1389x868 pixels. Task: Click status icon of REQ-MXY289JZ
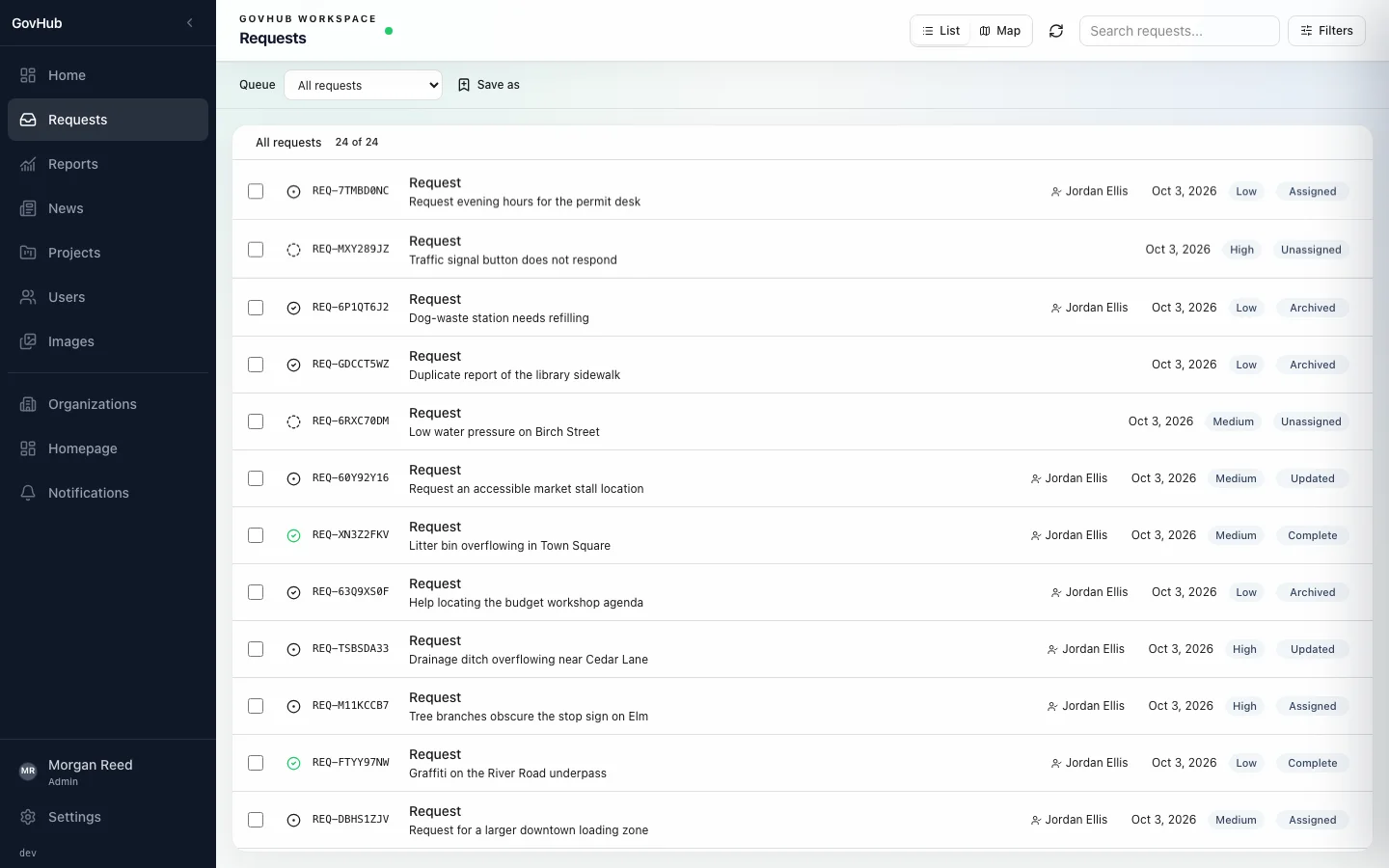tap(293, 250)
